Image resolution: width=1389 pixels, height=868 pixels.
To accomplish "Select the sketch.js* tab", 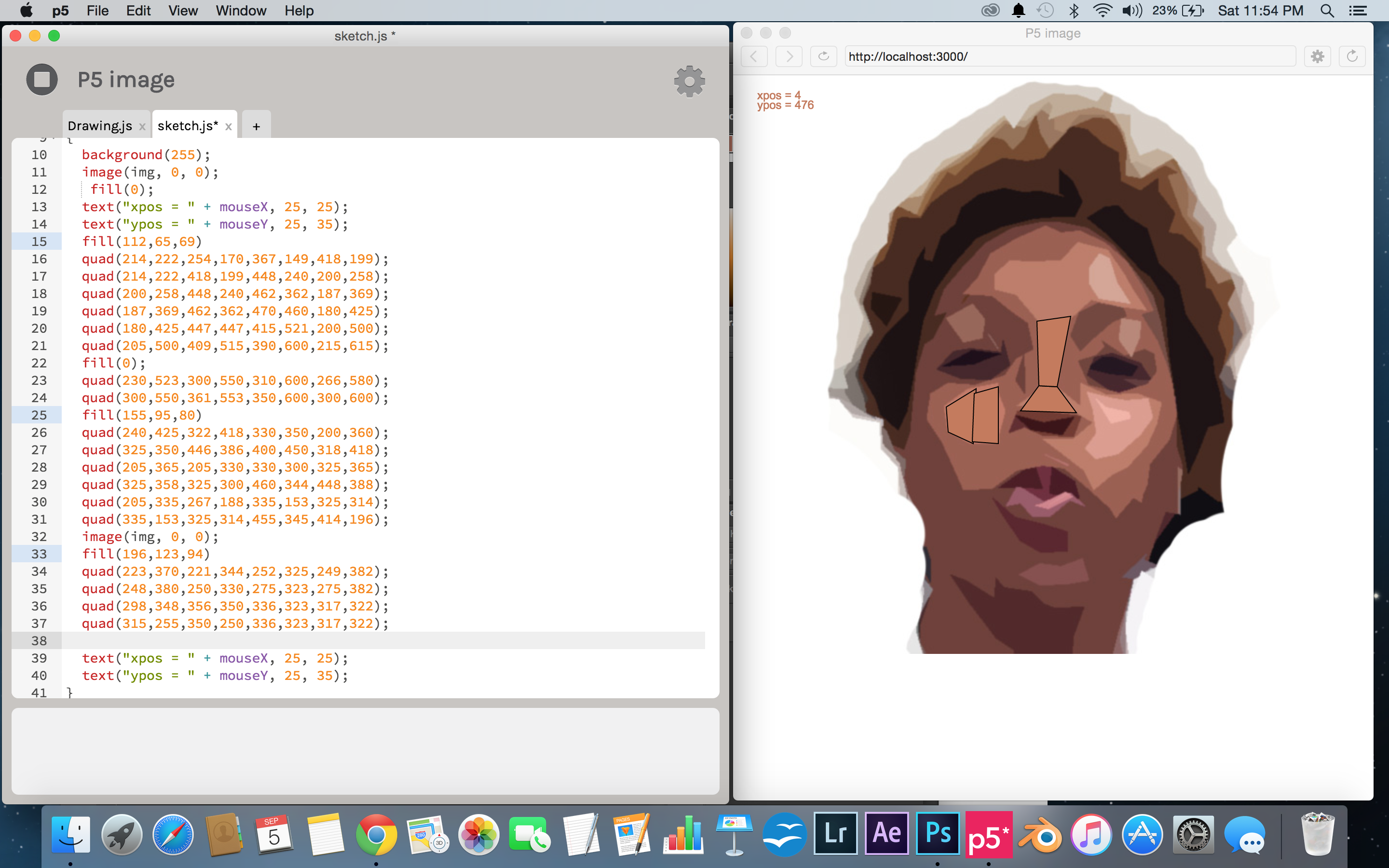I will click(188, 126).
